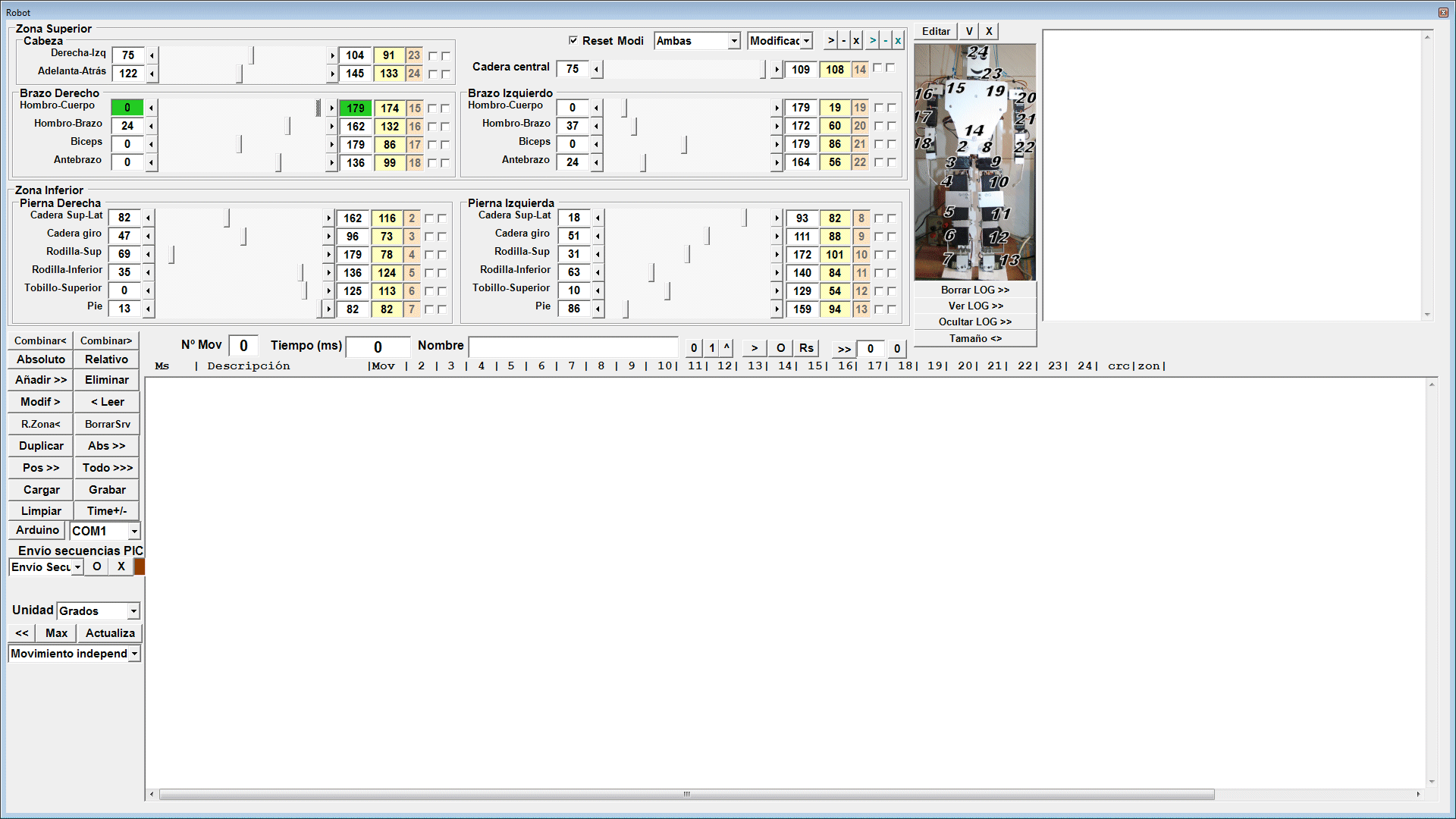
Task: Open the Ambas dropdown
Action: click(734, 41)
